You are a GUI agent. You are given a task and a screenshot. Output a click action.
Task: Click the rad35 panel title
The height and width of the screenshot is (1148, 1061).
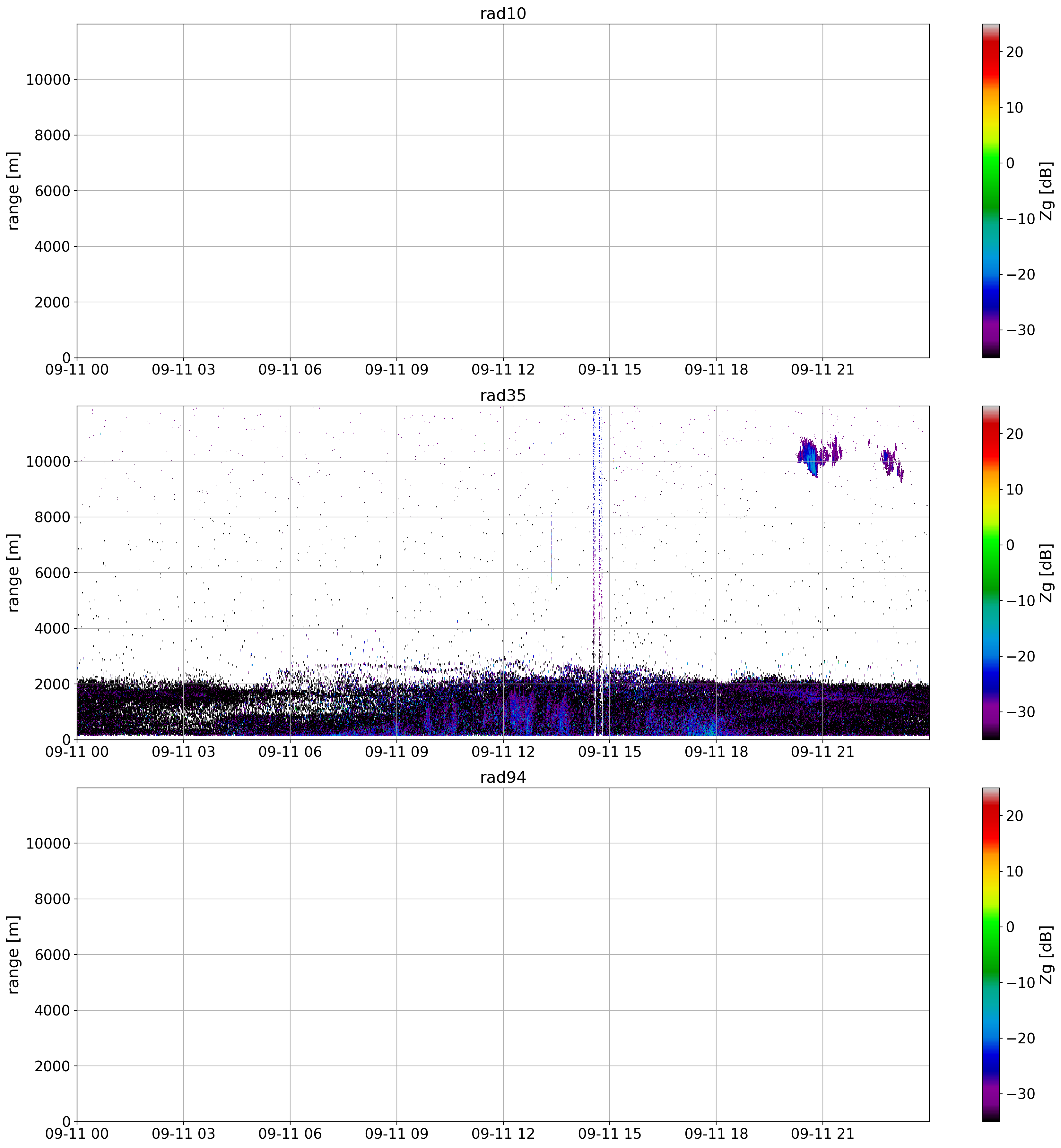coord(502,395)
